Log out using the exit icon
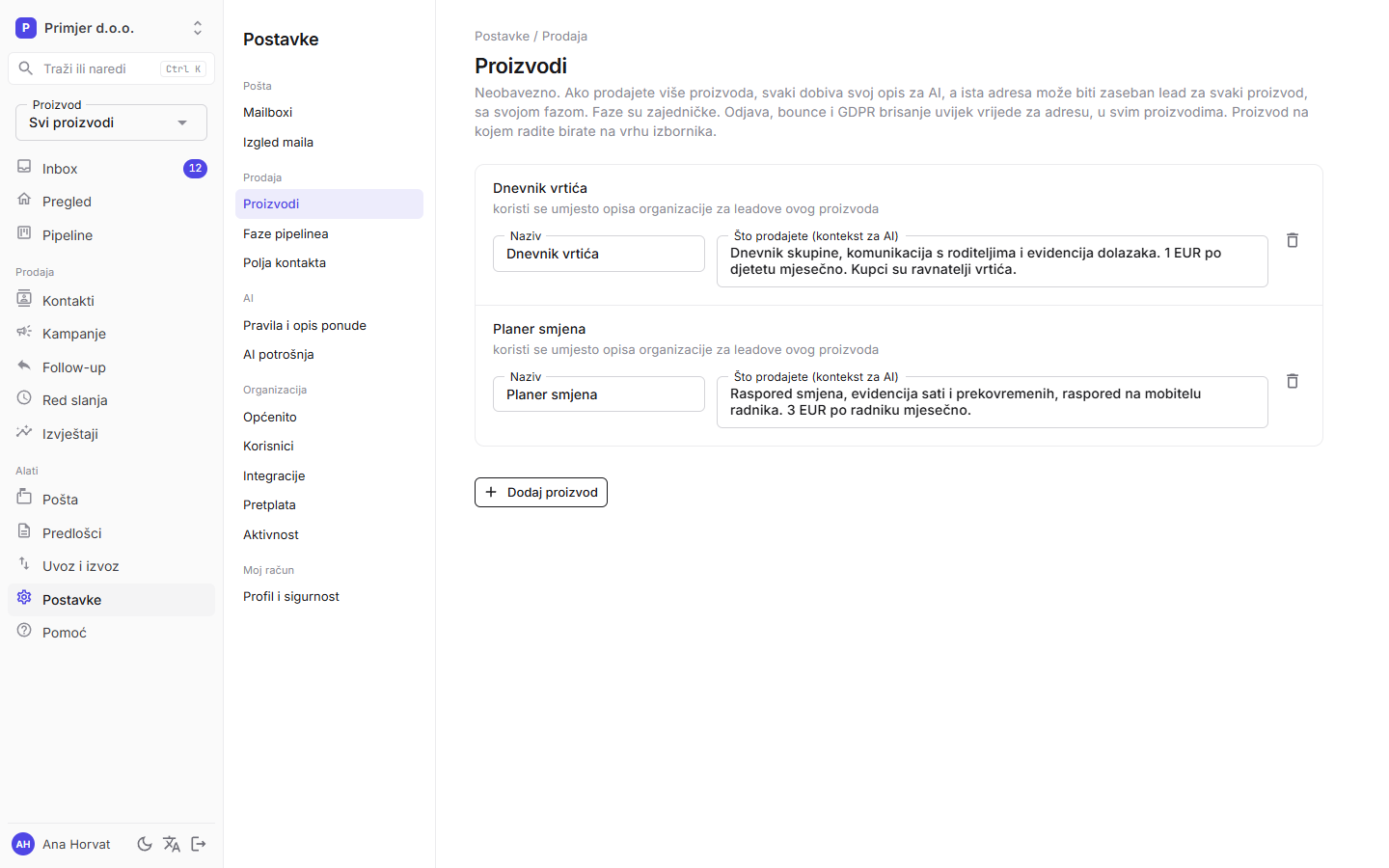 click(199, 844)
